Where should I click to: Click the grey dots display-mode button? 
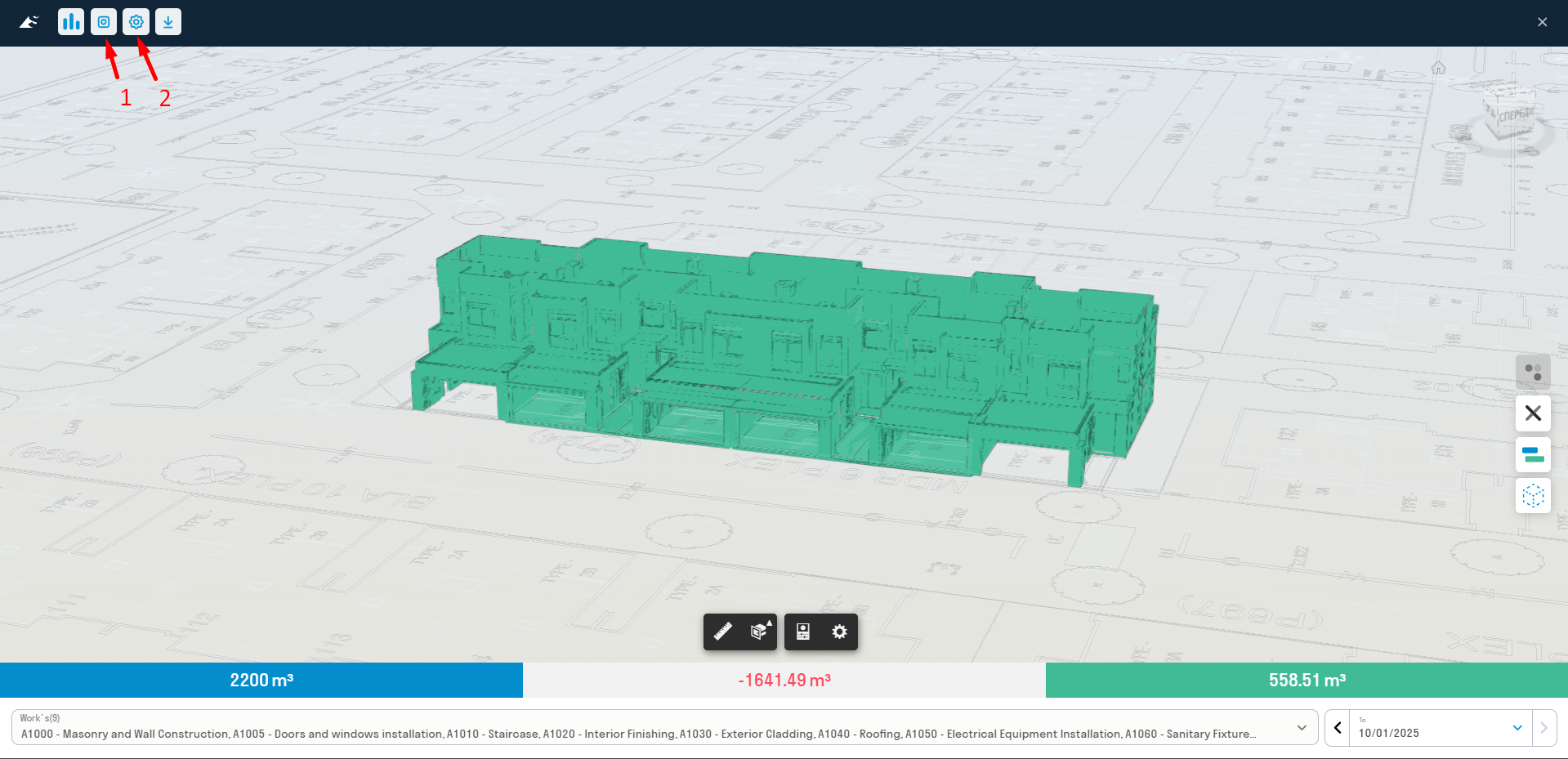click(x=1533, y=372)
